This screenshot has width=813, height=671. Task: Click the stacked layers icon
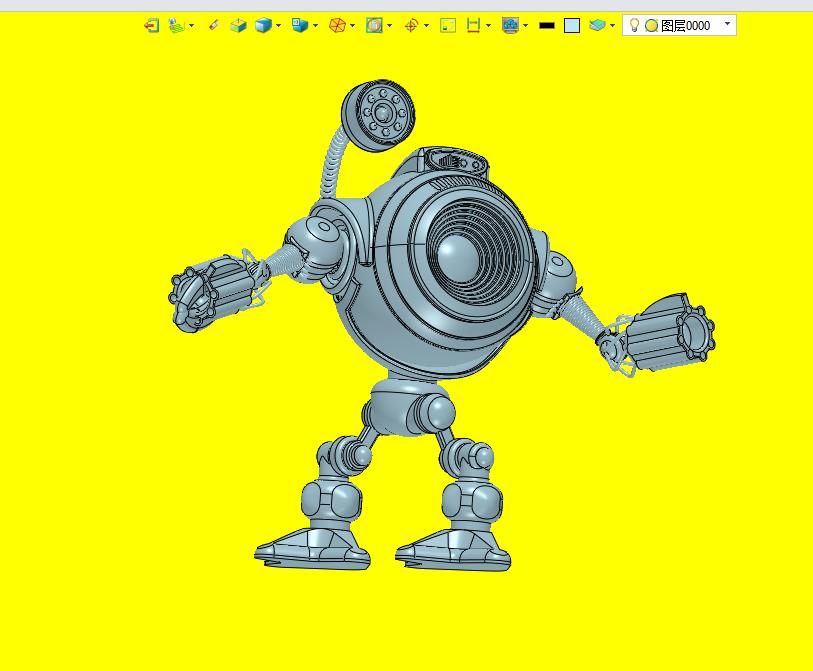(597, 25)
